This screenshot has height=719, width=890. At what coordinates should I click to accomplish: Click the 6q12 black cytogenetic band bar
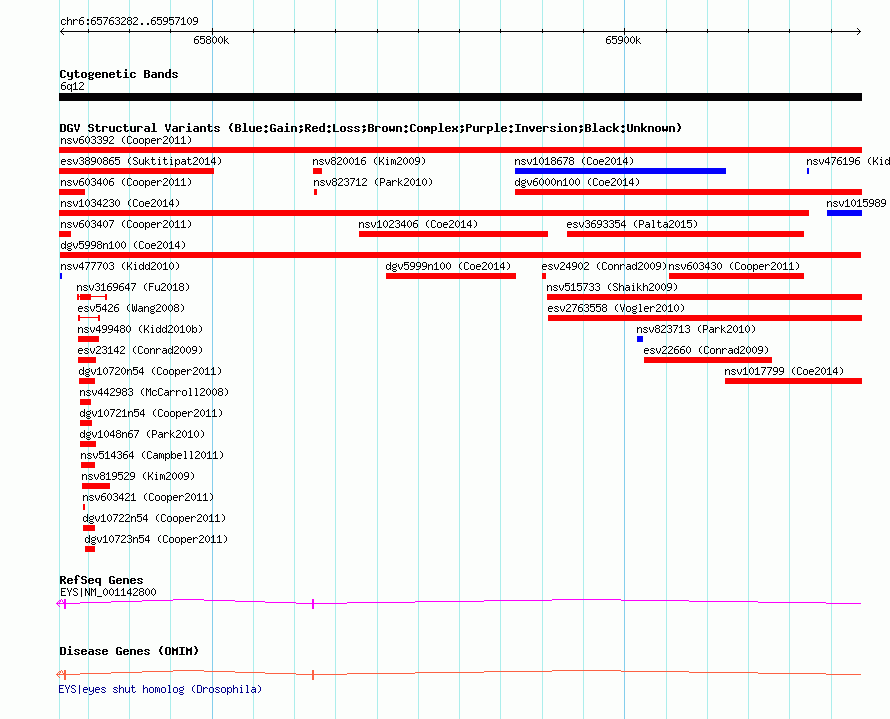[x=460, y=97]
